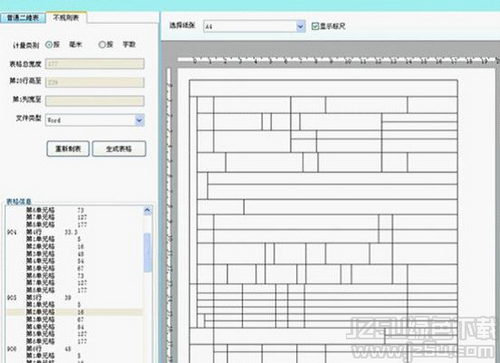Select the 不规则表 tab

click(66, 17)
